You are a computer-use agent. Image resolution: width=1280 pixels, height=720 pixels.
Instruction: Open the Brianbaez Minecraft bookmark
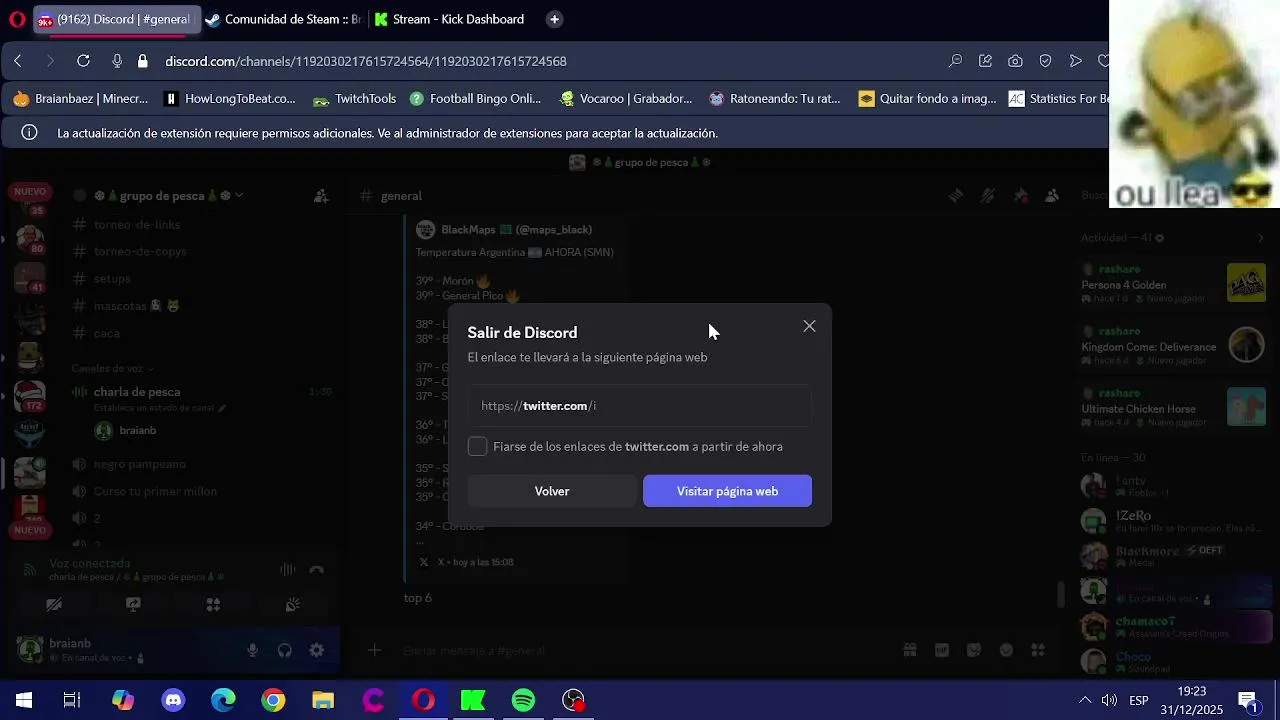[x=80, y=98]
